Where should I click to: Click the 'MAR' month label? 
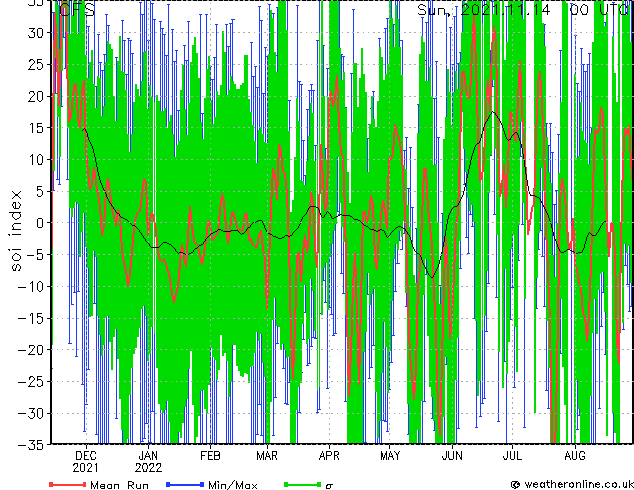267,456
